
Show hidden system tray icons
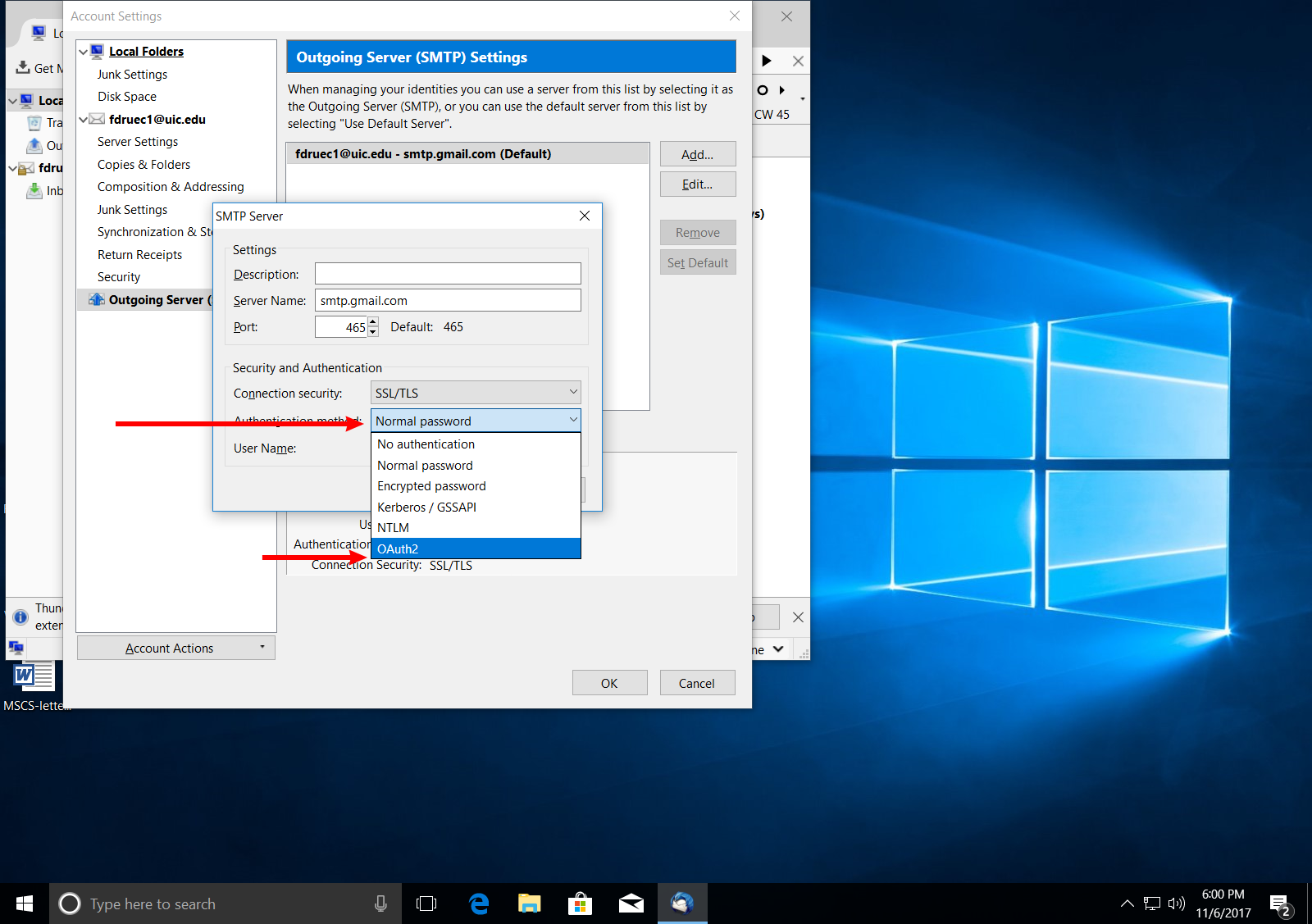point(1127,904)
